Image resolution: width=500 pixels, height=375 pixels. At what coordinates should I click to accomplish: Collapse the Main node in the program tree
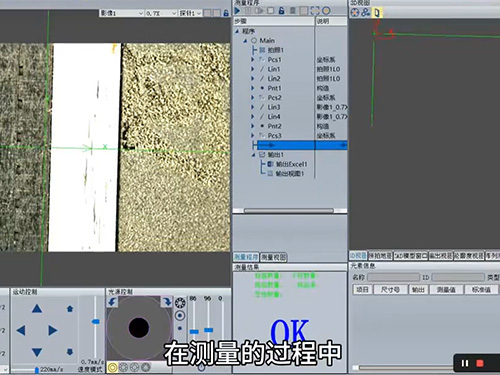tap(246, 41)
